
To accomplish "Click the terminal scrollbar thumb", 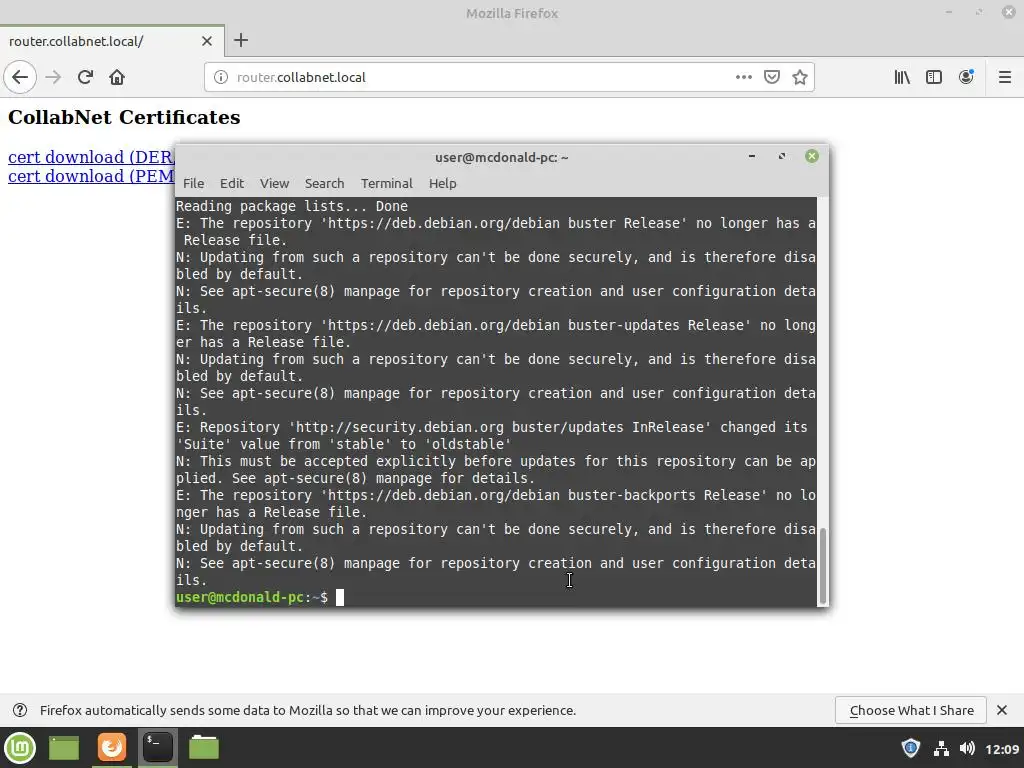I will click(x=823, y=566).
